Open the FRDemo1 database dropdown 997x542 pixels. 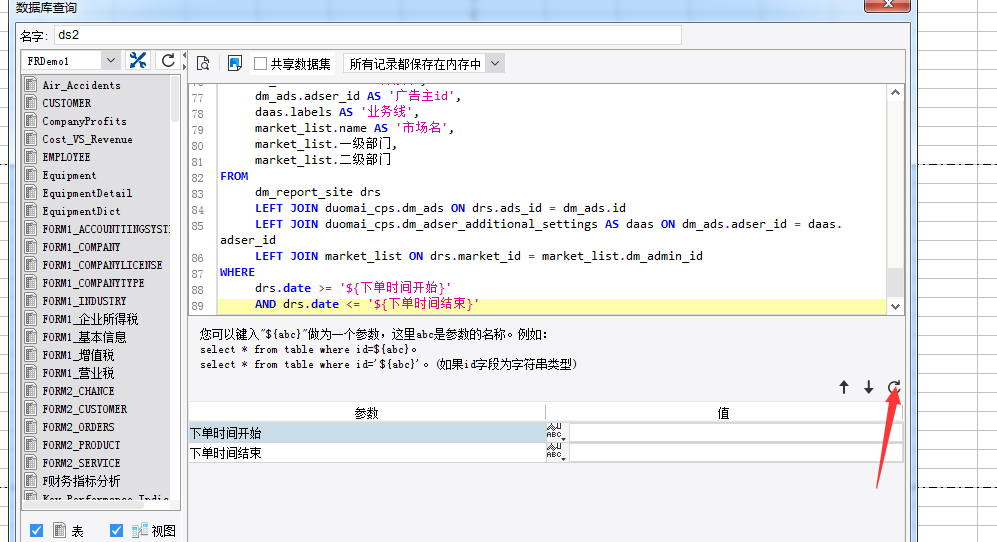(x=111, y=60)
